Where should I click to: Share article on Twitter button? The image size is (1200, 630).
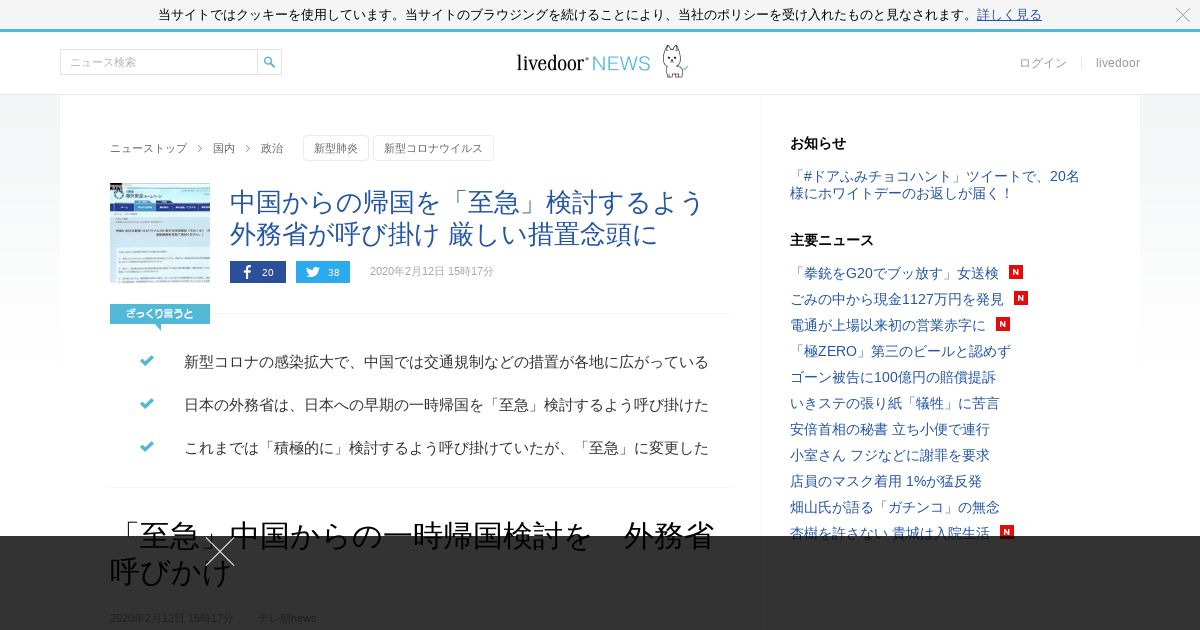[323, 272]
